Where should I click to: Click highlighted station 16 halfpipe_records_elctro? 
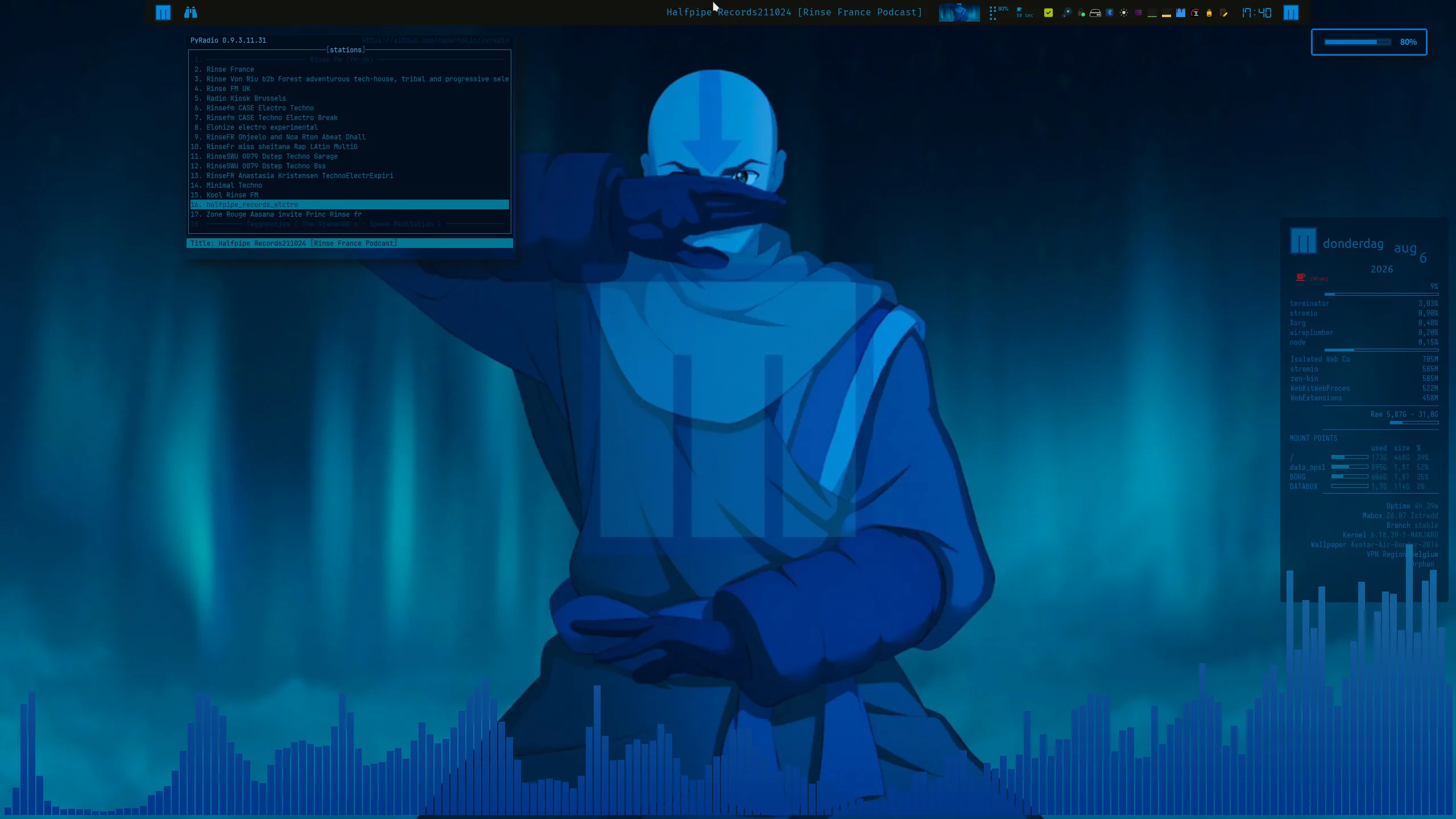coord(350,205)
